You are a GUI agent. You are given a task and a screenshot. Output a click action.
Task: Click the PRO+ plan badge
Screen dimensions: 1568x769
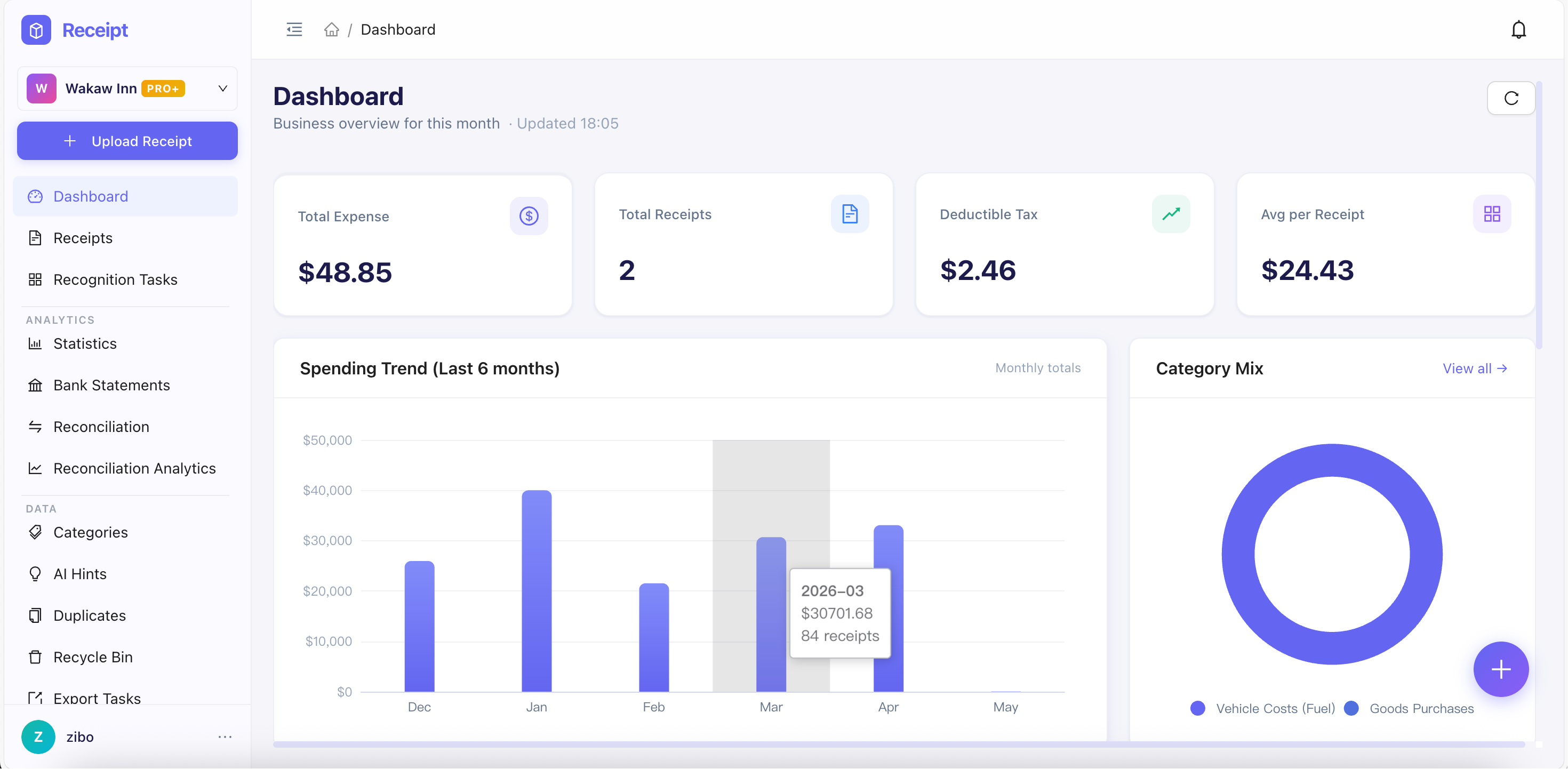163,89
